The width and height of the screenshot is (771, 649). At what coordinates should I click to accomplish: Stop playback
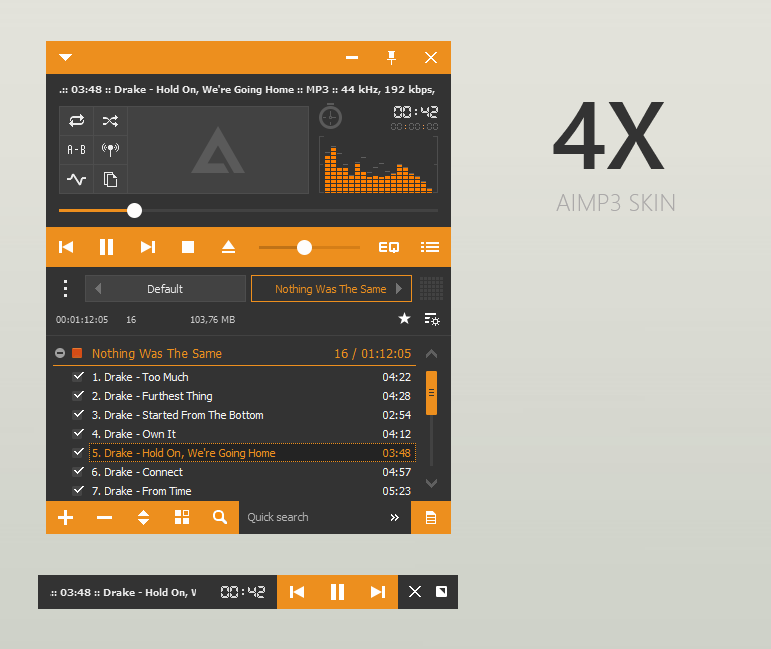tap(188, 247)
